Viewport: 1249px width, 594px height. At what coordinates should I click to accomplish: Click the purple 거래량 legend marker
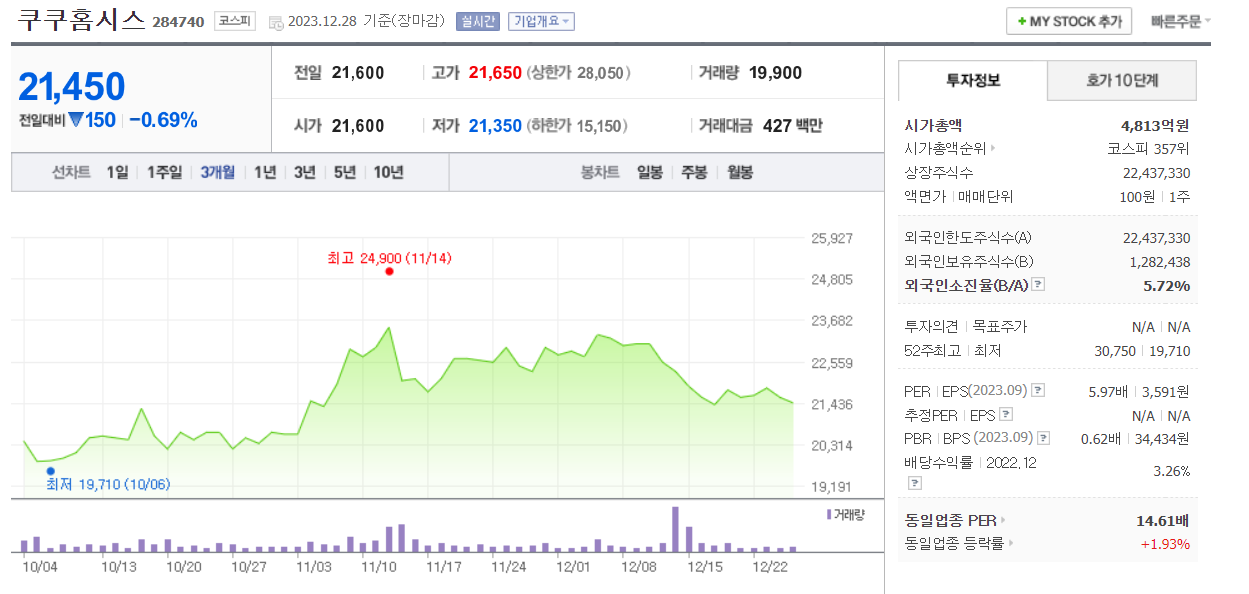click(x=829, y=513)
